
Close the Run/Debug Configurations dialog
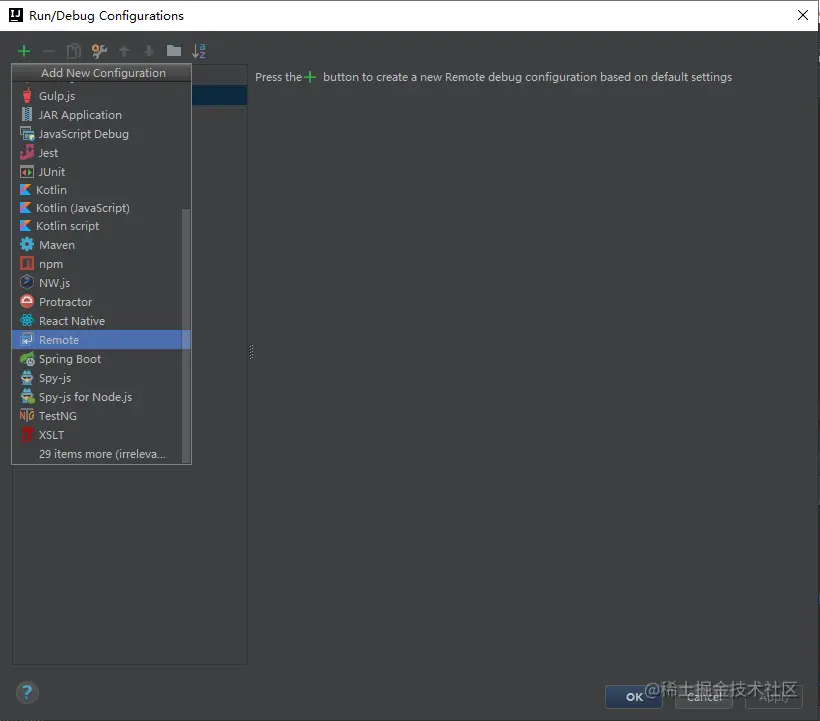pyautogui.click(x=803, y=15)
